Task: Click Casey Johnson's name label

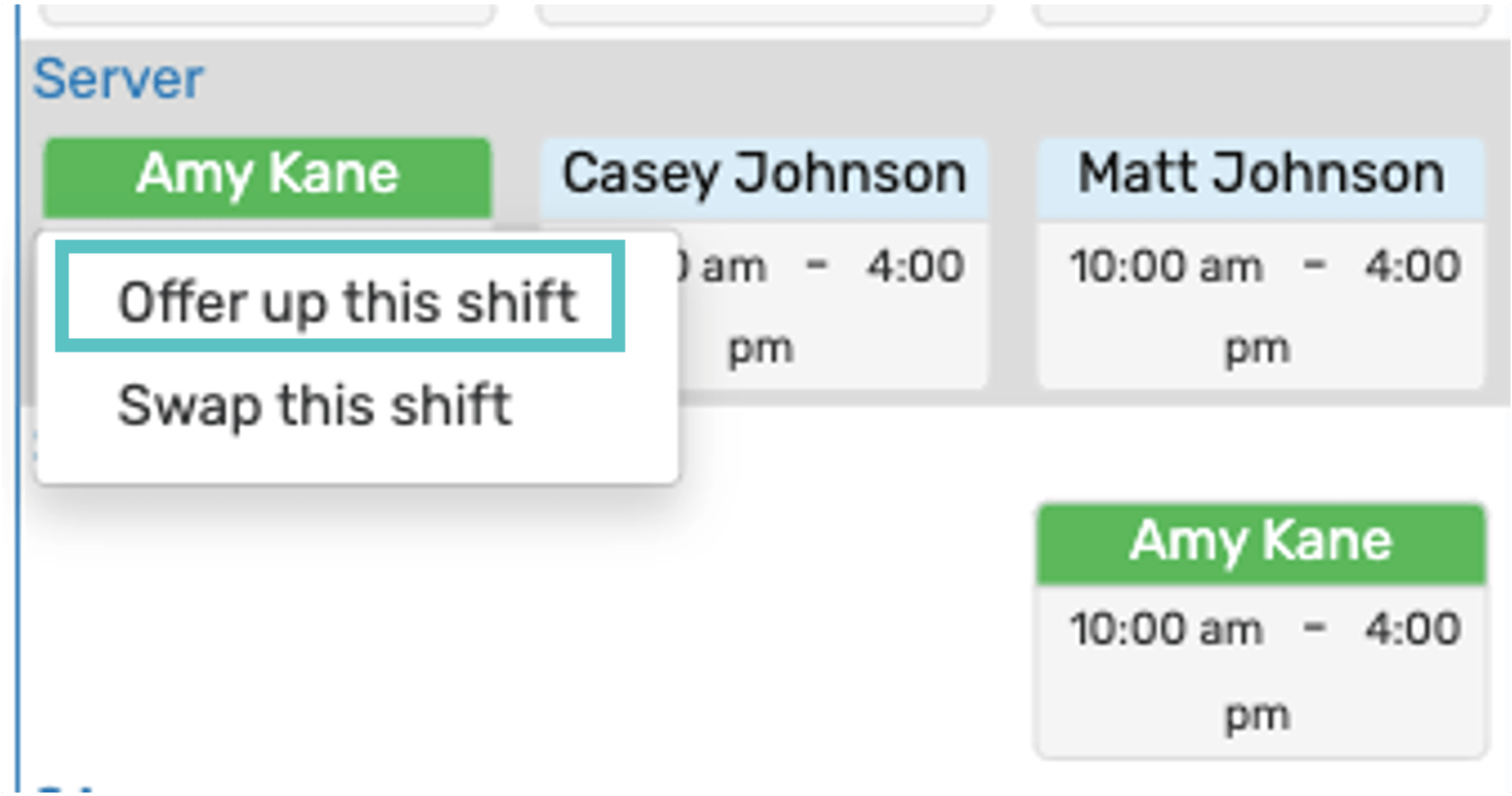Action: coord(765,172)
